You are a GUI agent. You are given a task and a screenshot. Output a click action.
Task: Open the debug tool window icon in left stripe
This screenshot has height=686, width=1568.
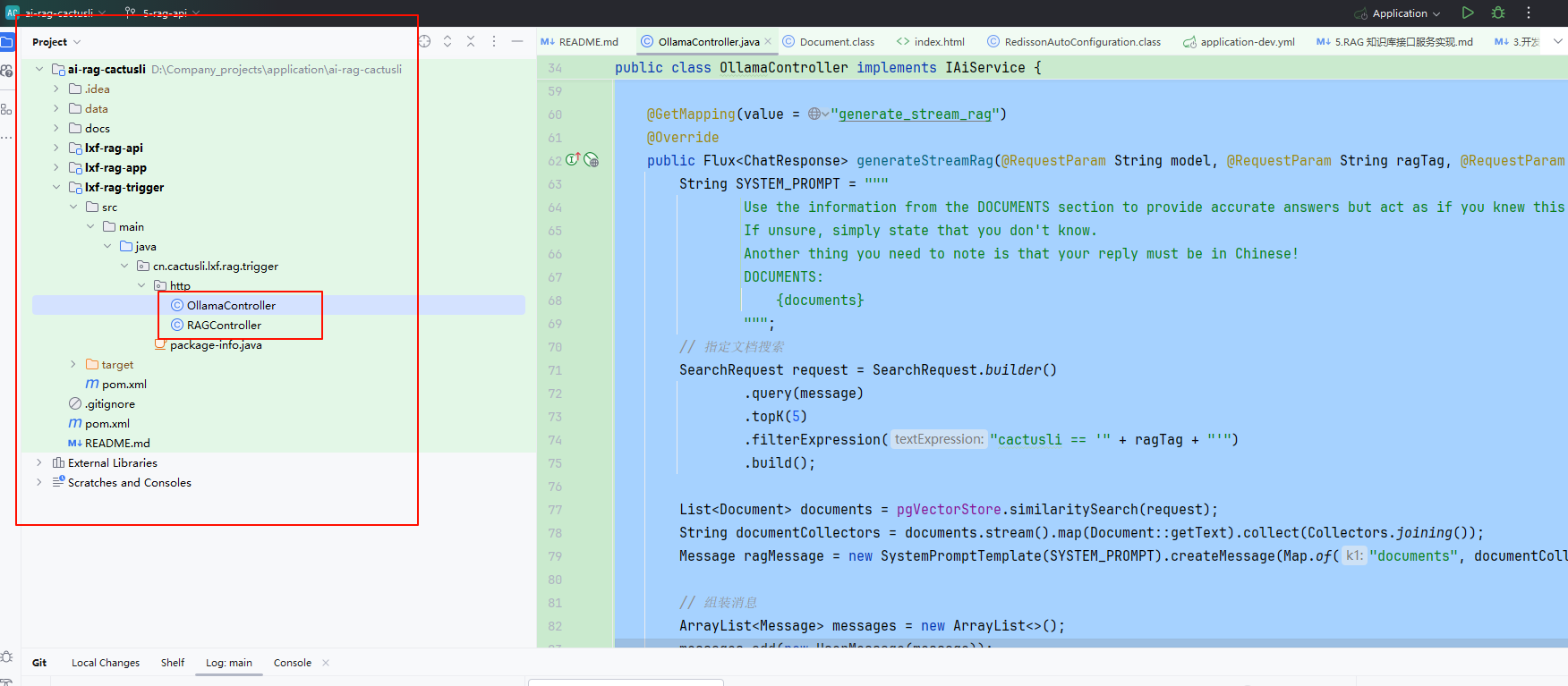(x=7, y=656)
